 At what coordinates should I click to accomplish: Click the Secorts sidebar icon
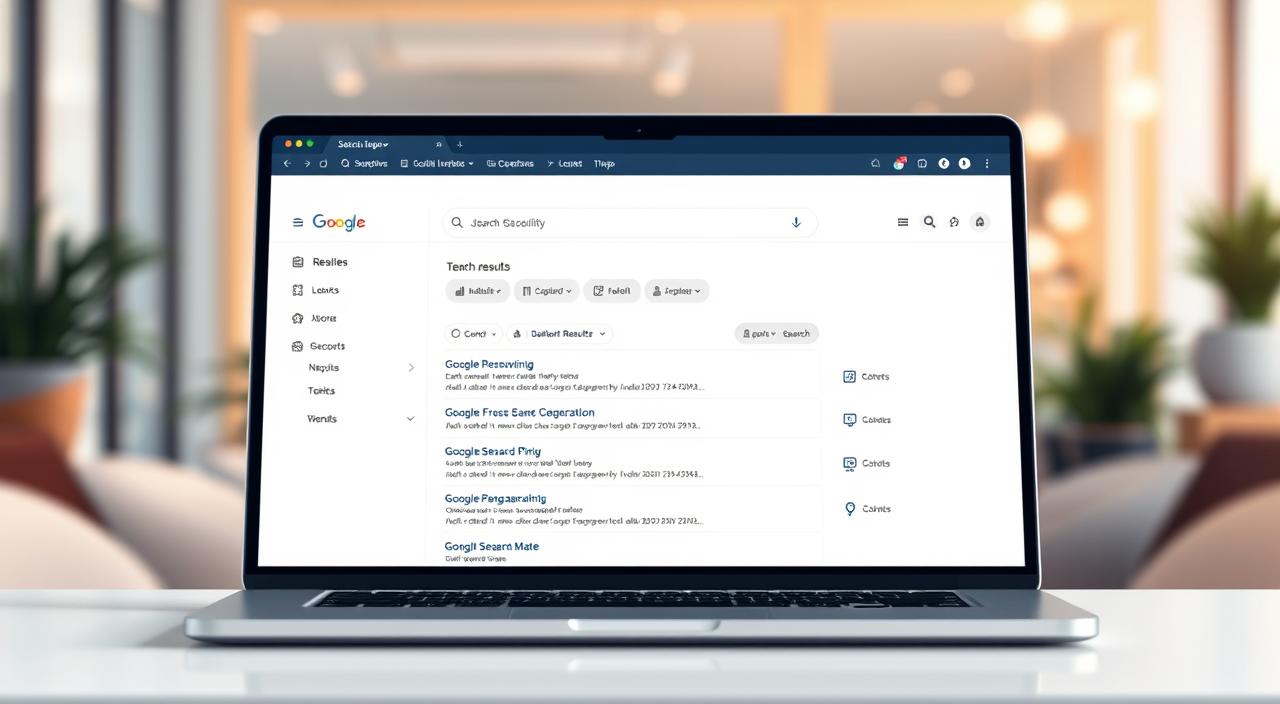click(297, 346)
